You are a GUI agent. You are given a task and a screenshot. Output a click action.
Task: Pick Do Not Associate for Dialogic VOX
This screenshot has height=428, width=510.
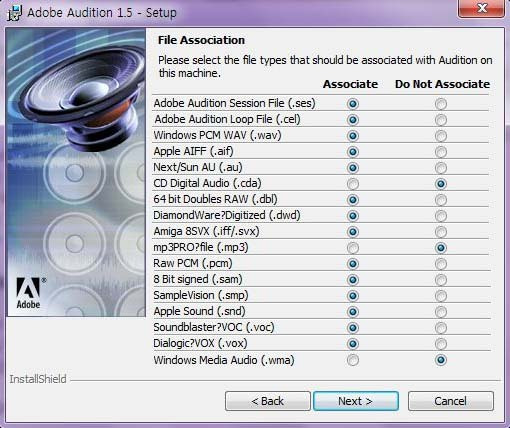441,344
